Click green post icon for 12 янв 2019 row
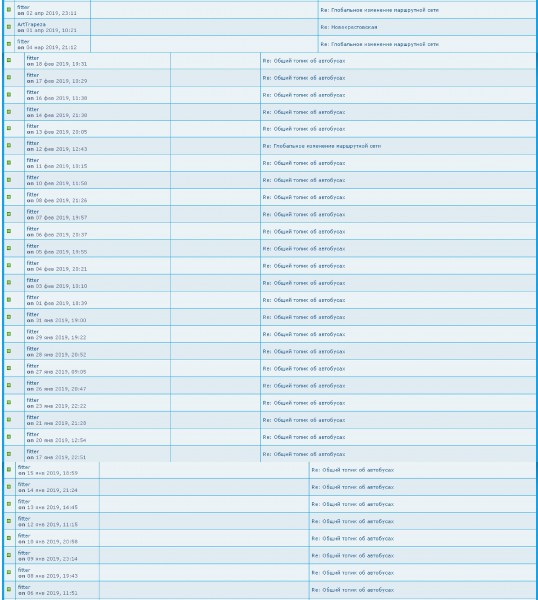The width and height of the screenshot is (538, 600). 9,521
